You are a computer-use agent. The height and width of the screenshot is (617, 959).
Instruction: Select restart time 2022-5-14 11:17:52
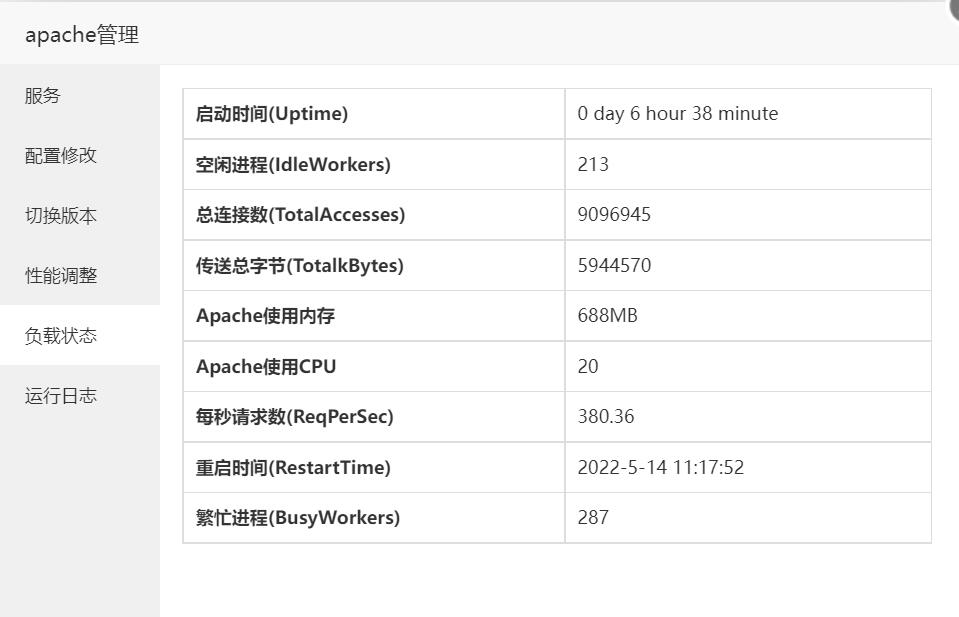tap(661, 468)
